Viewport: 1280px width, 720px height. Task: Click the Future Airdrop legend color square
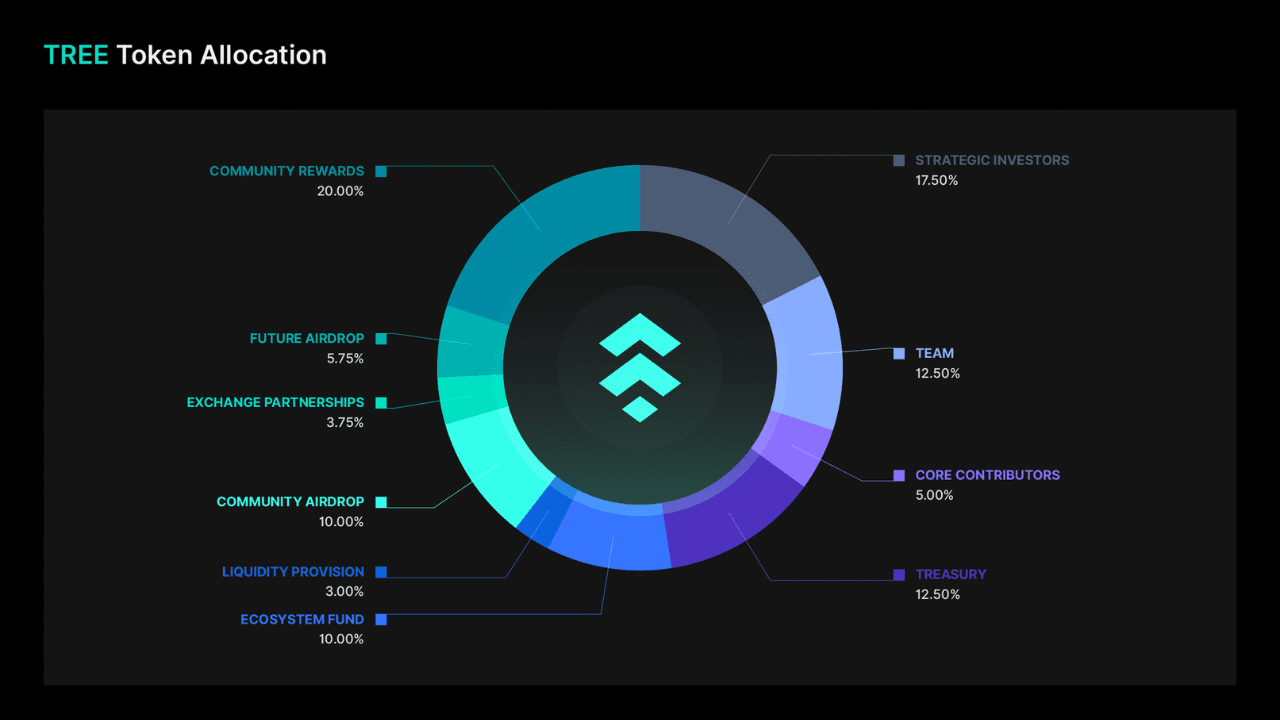click(x=381, y=339)
